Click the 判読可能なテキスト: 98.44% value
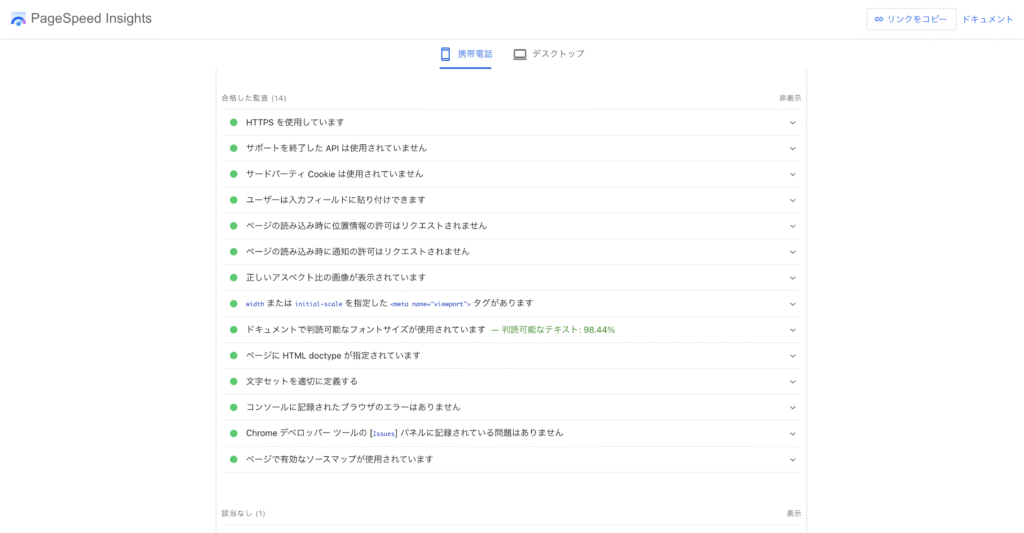This screenshot has width=1024, height=533. 558,330
